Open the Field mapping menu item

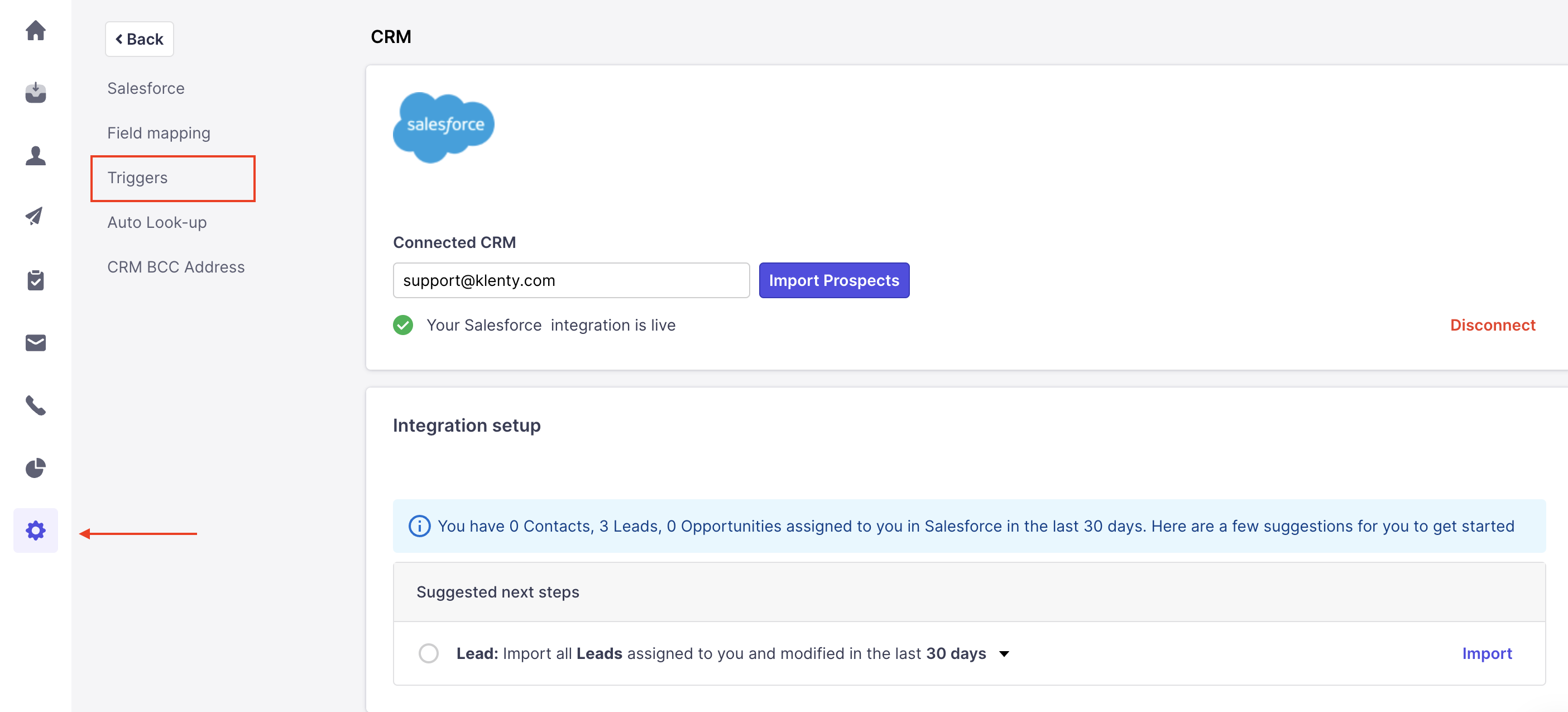pyautogui.click(x=159, y=133)
